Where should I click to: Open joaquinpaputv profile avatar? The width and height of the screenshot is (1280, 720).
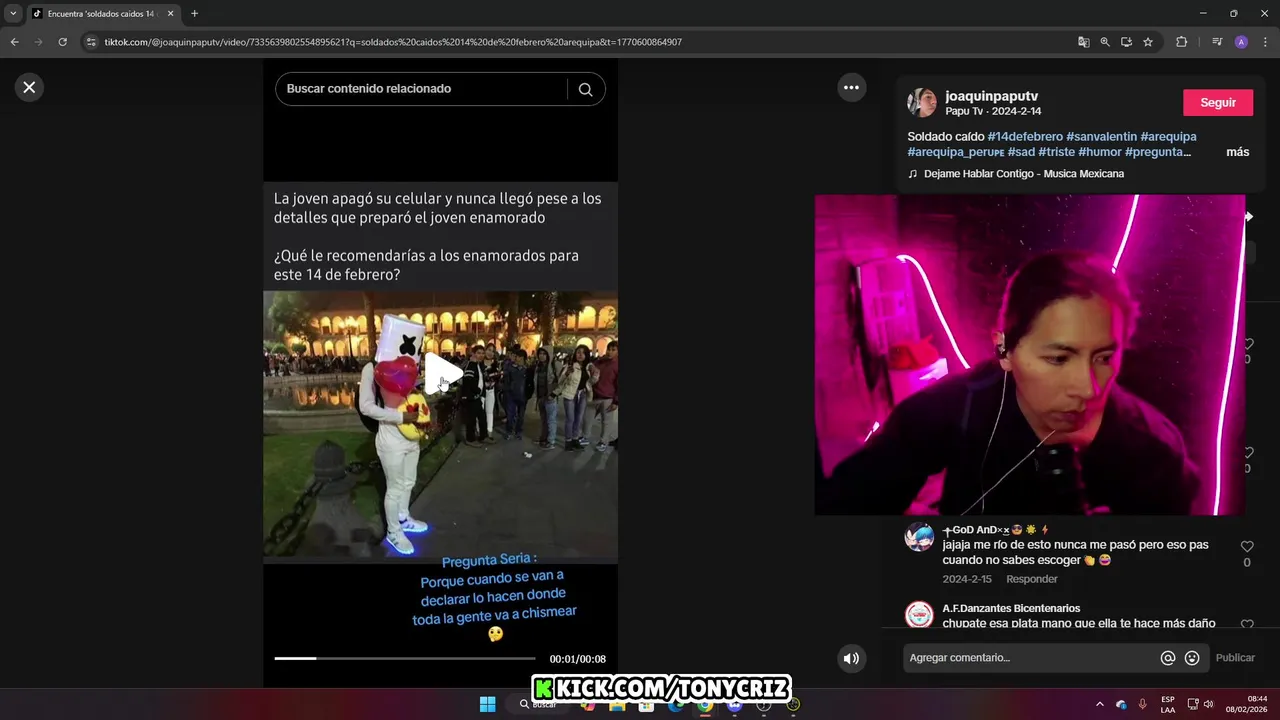tap(921, 102)
